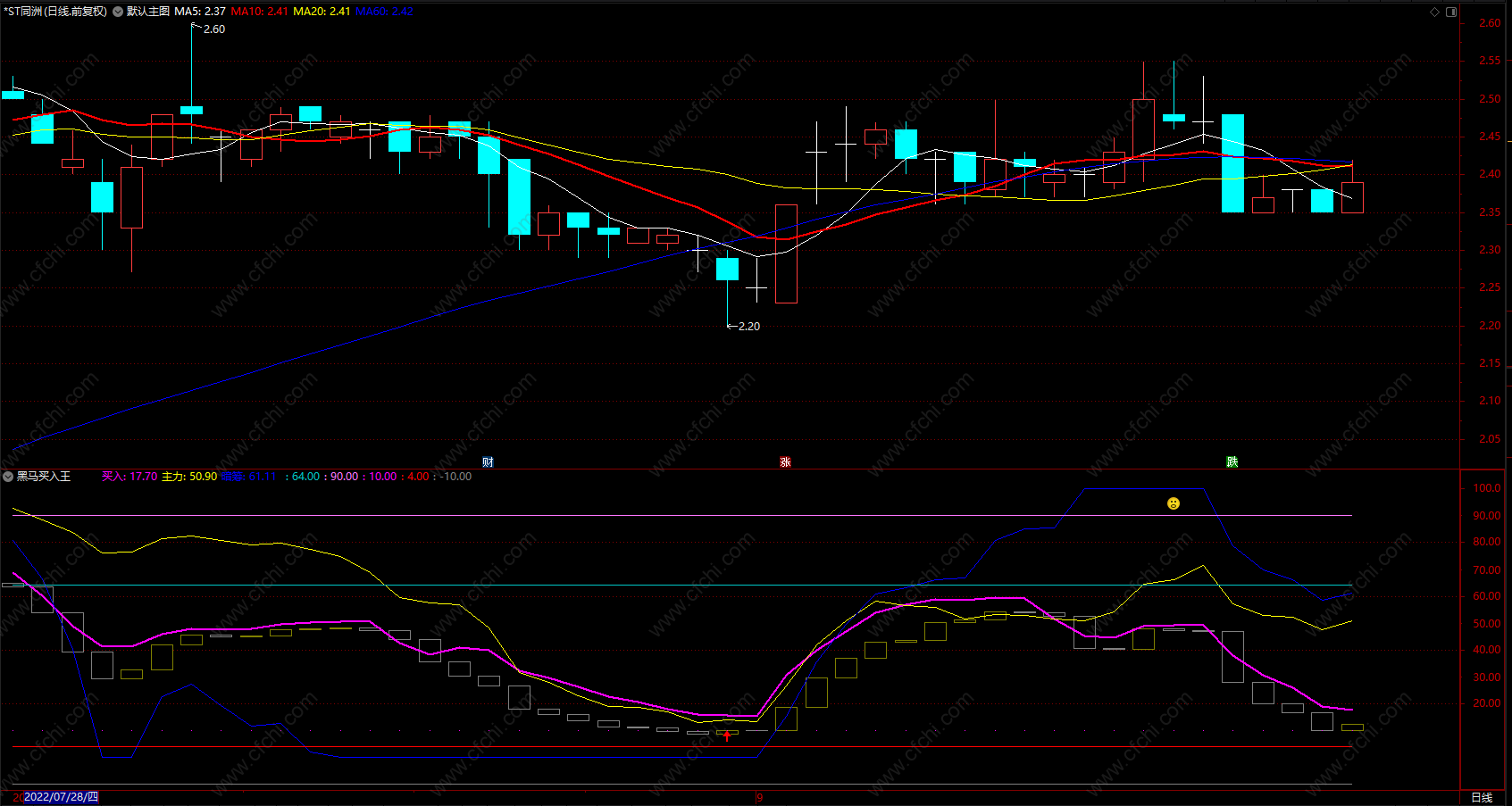Click the blue 61.11 indicator value
1512x806 pixels.
pyautogui.click(x=263, y=477)
